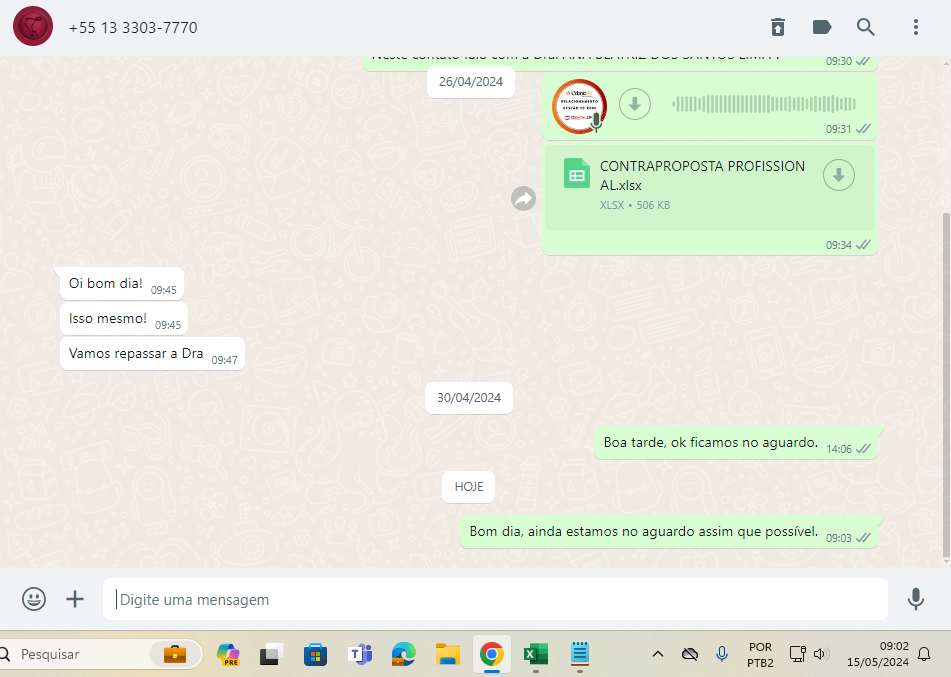Open the contact profile picture

(x=33, y=27)
